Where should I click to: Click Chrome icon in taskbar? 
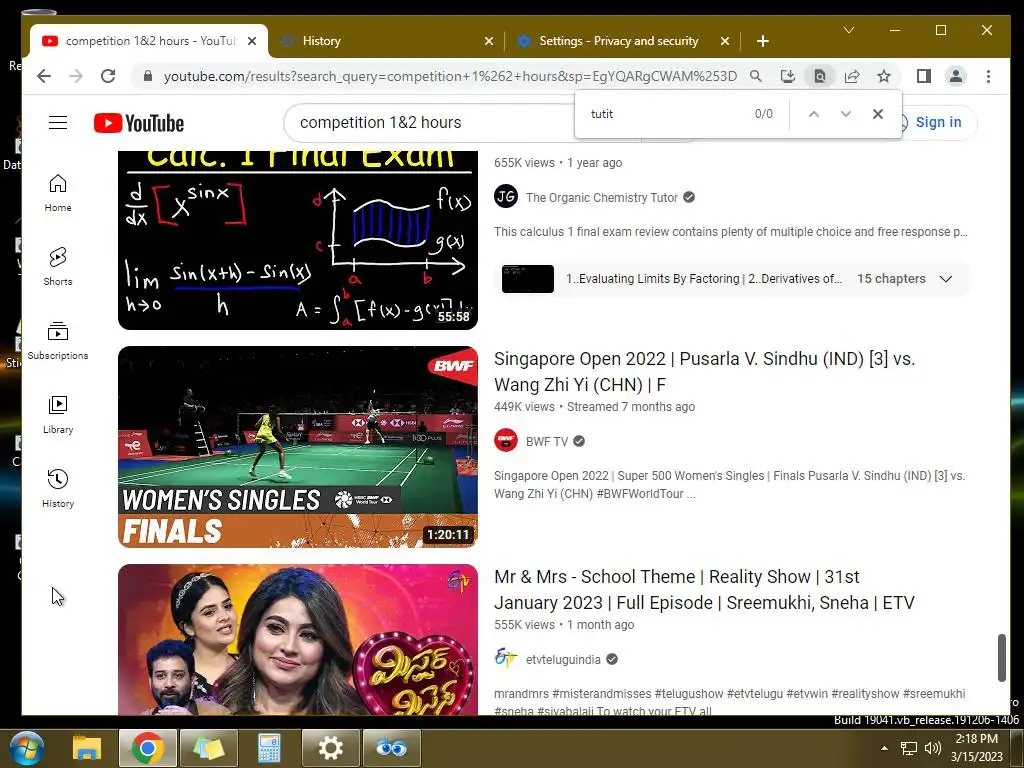tap(147, 748)
